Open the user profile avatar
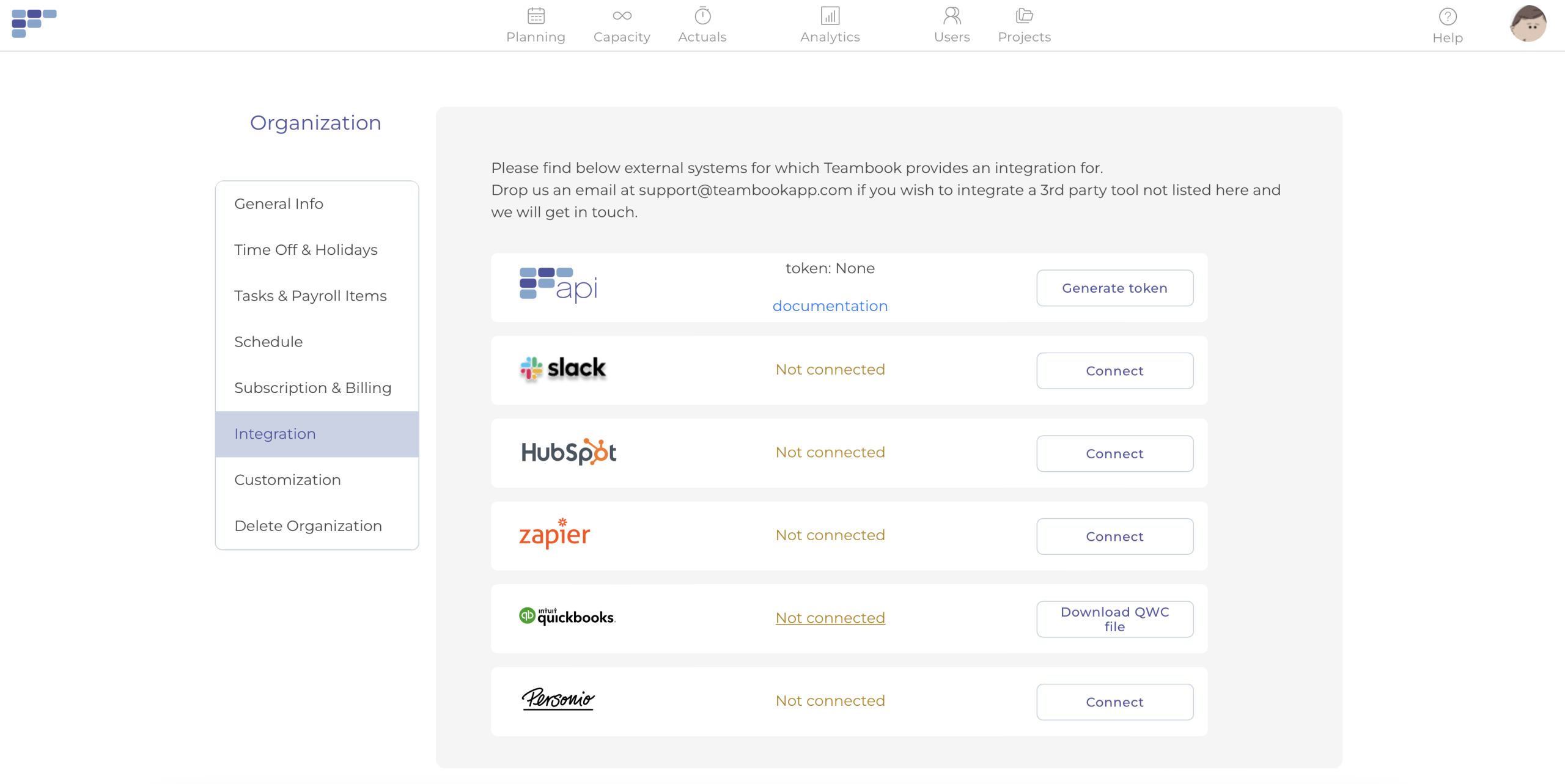The image size is (1565, 784). coord(1528,24)
